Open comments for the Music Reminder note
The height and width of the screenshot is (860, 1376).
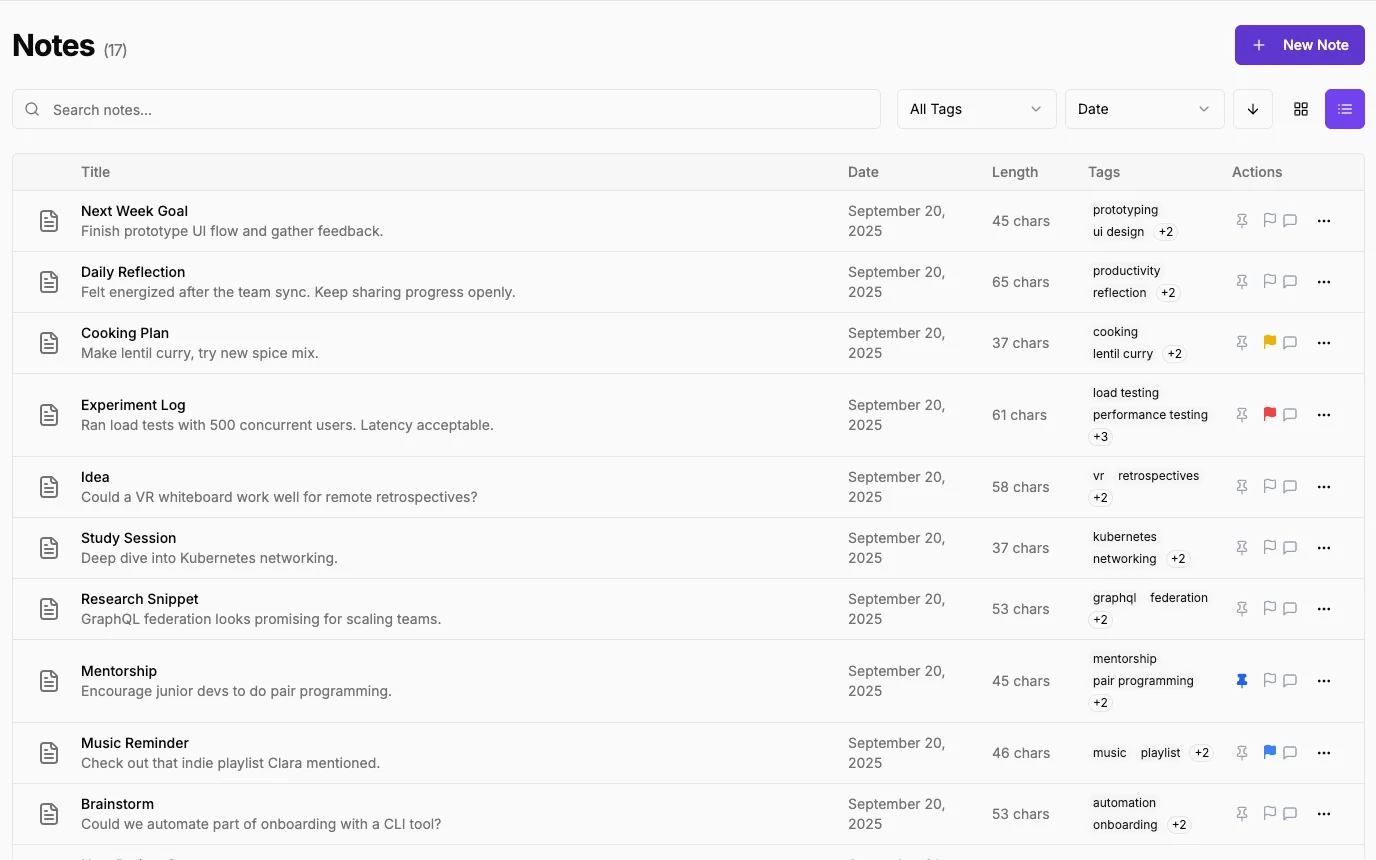[1289, 752]
